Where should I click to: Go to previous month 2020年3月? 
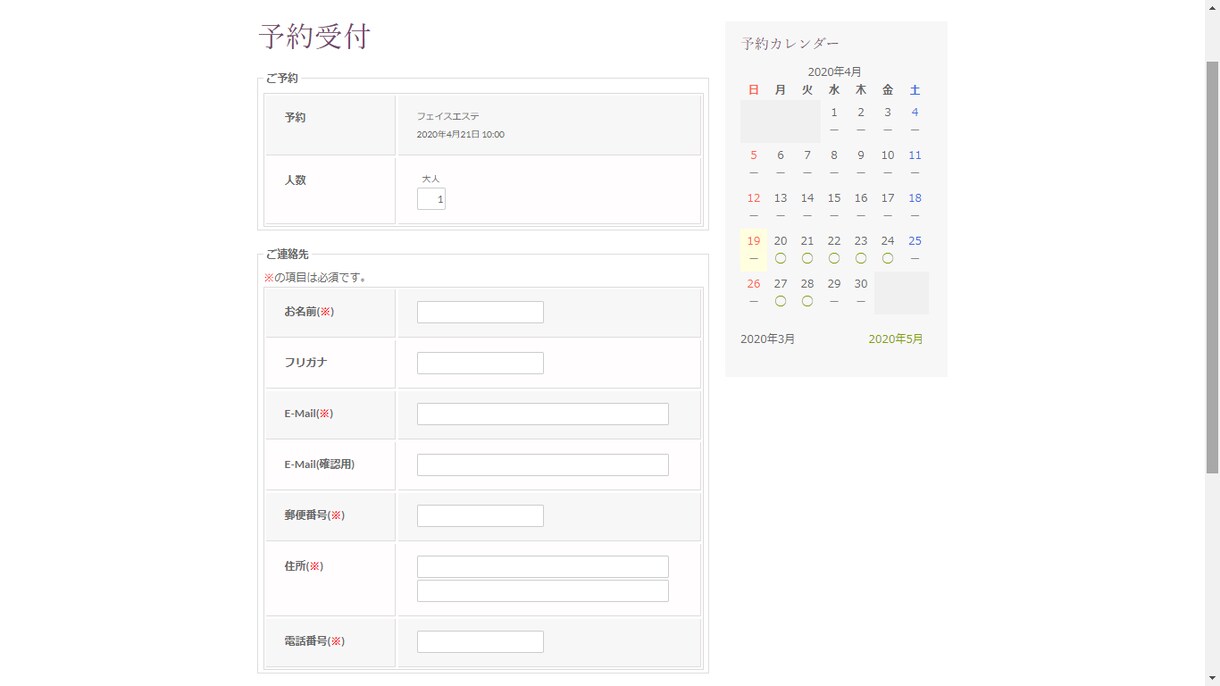(767, 339)
